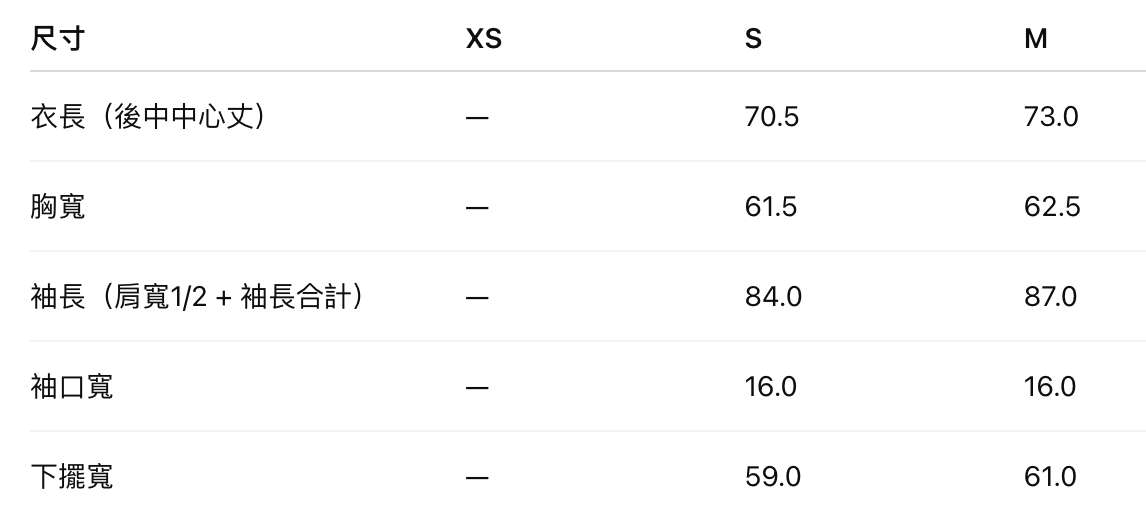The image size is (1146, 510).
Task: Click the 87.0 袖長 value for size M
Action: [1051, 297]
